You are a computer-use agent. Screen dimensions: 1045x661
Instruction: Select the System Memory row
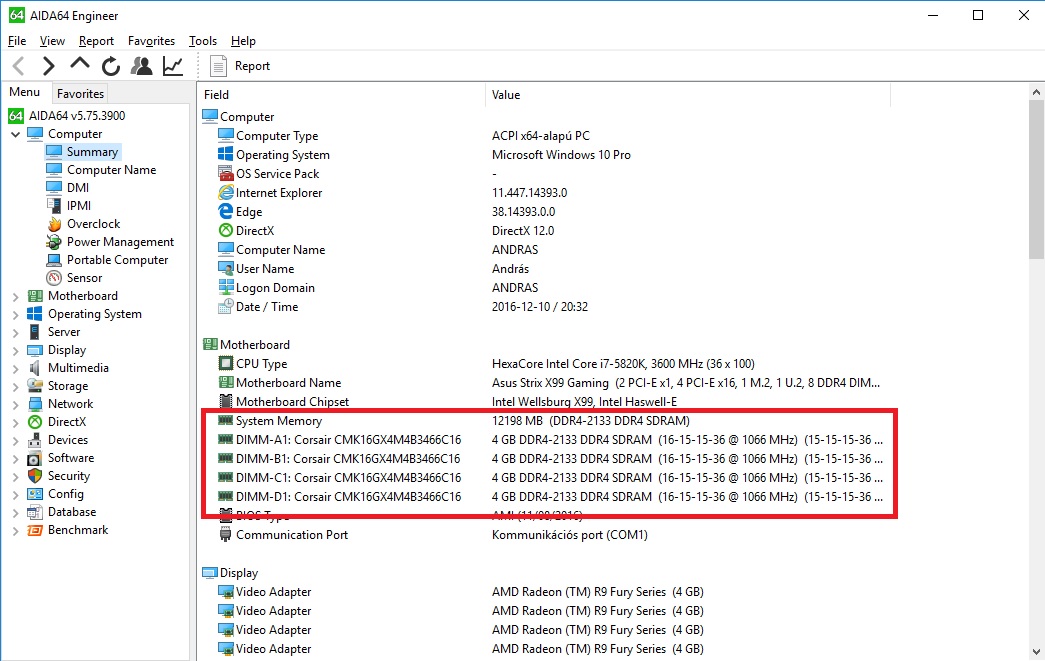tap(550, 421)
